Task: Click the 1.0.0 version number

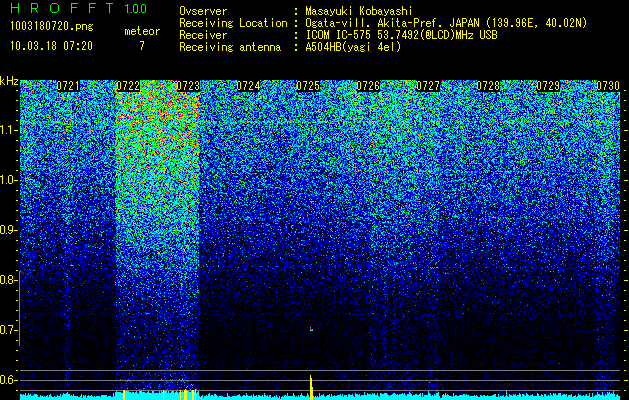Action: point(135,9)
